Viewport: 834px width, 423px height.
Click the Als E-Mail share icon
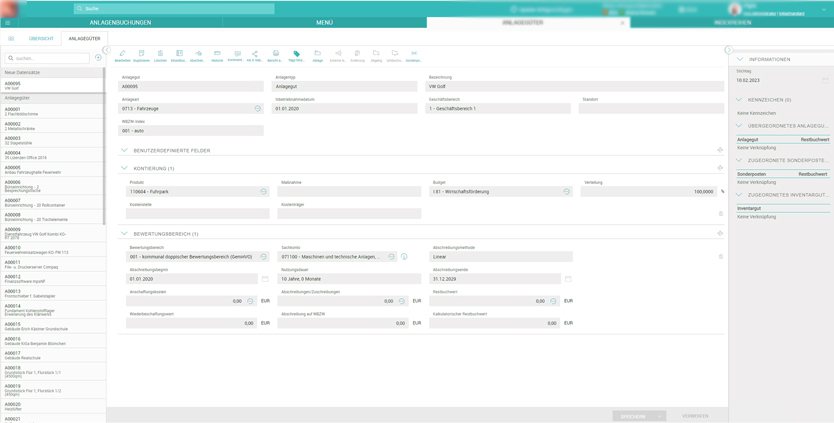click(254, 54)
